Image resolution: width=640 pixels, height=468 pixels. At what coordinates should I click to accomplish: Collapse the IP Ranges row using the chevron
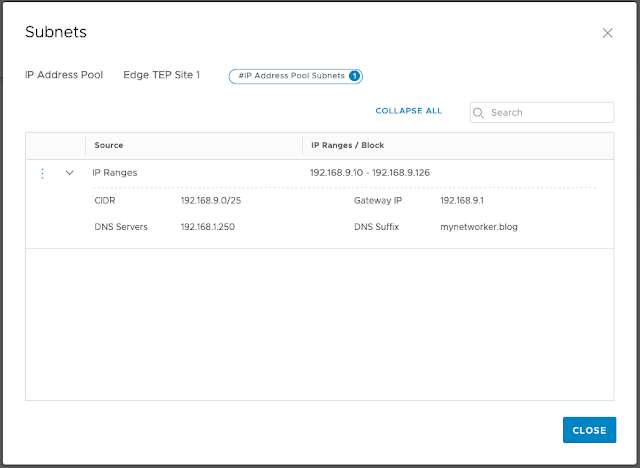point(70,173)
